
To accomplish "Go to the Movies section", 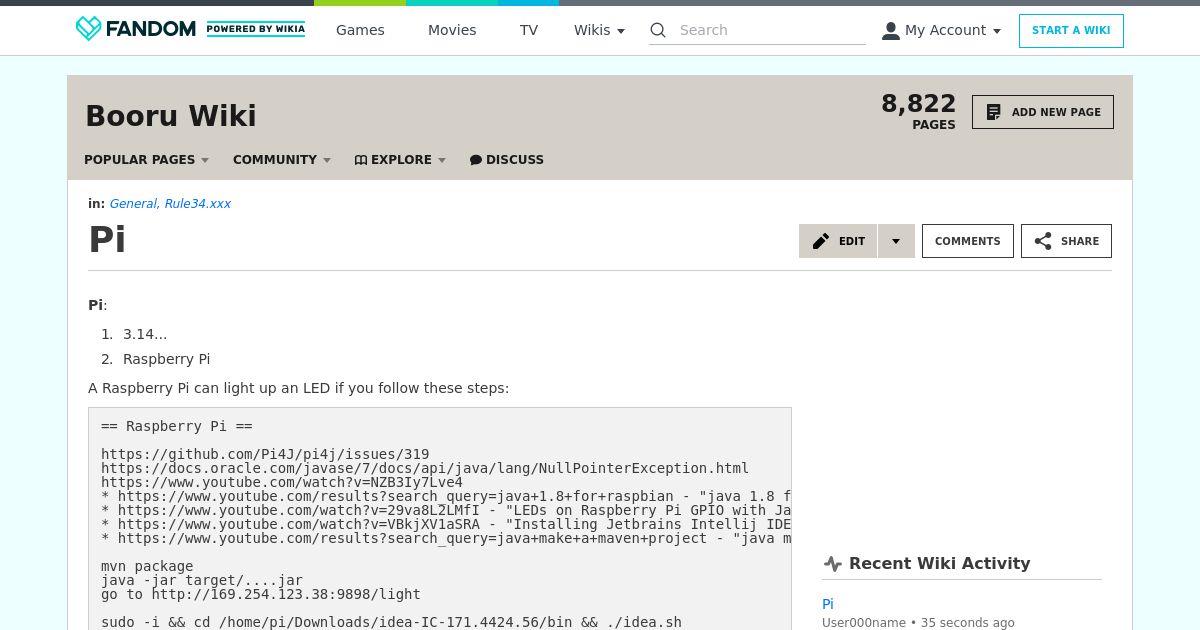I will (x=452, y=30).
